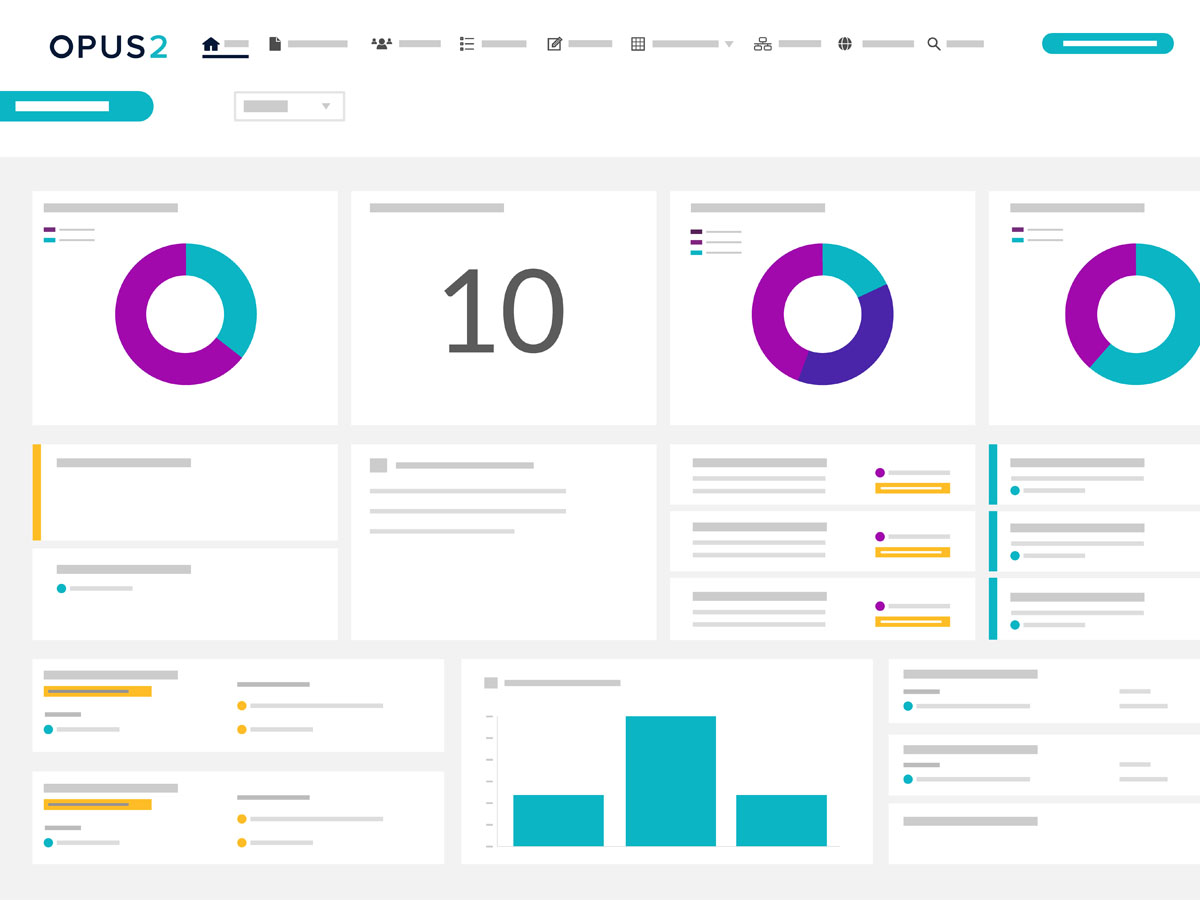
Task: Select the Sitemap hierarchy icon
Action: click(x=763, y=43)
